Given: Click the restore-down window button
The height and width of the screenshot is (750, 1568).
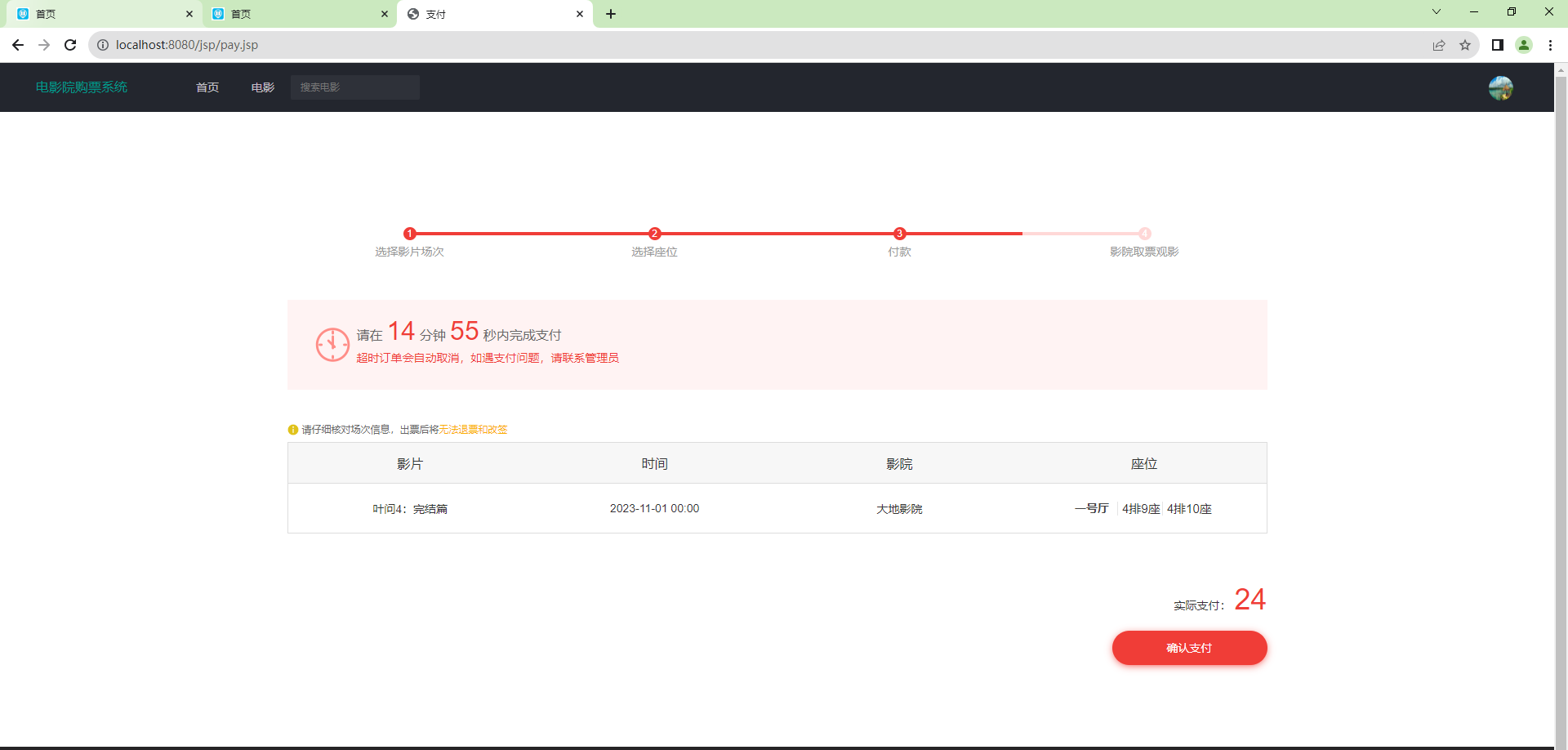Looking at the screenshot, I should click(1512, 11).
